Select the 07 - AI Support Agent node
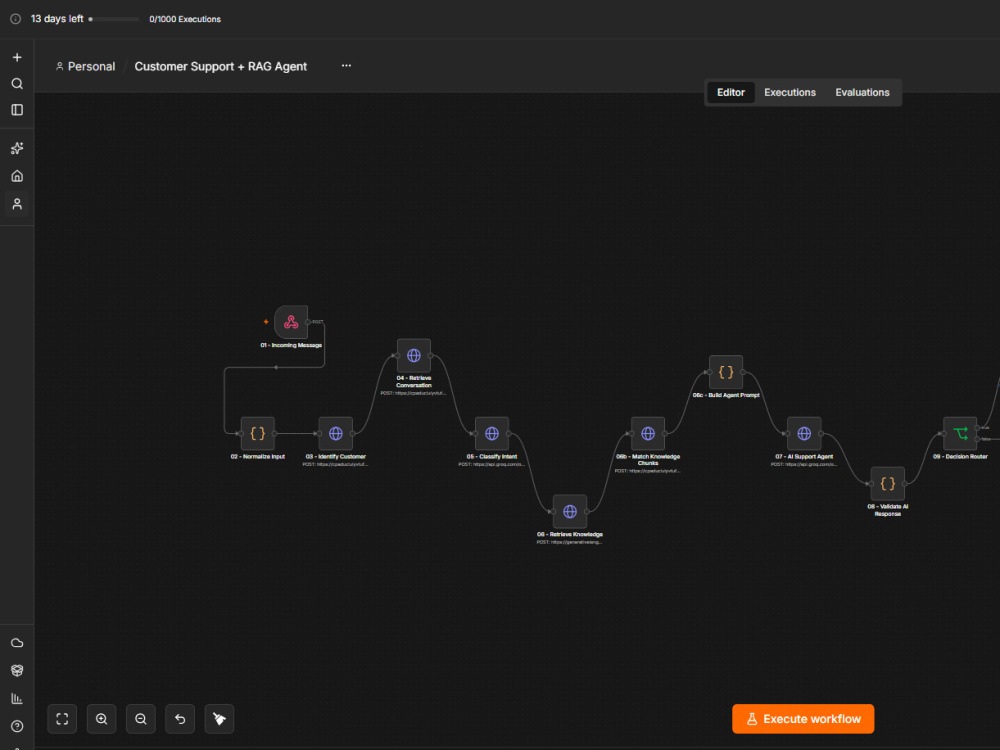This screenshot has width=1000, height=750. point(804,434)
